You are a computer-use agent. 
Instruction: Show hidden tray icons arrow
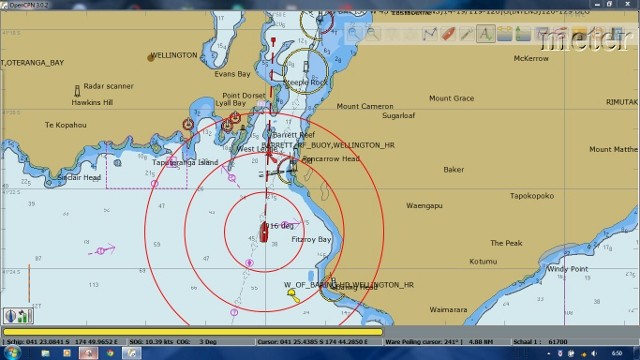click(549, 353)
